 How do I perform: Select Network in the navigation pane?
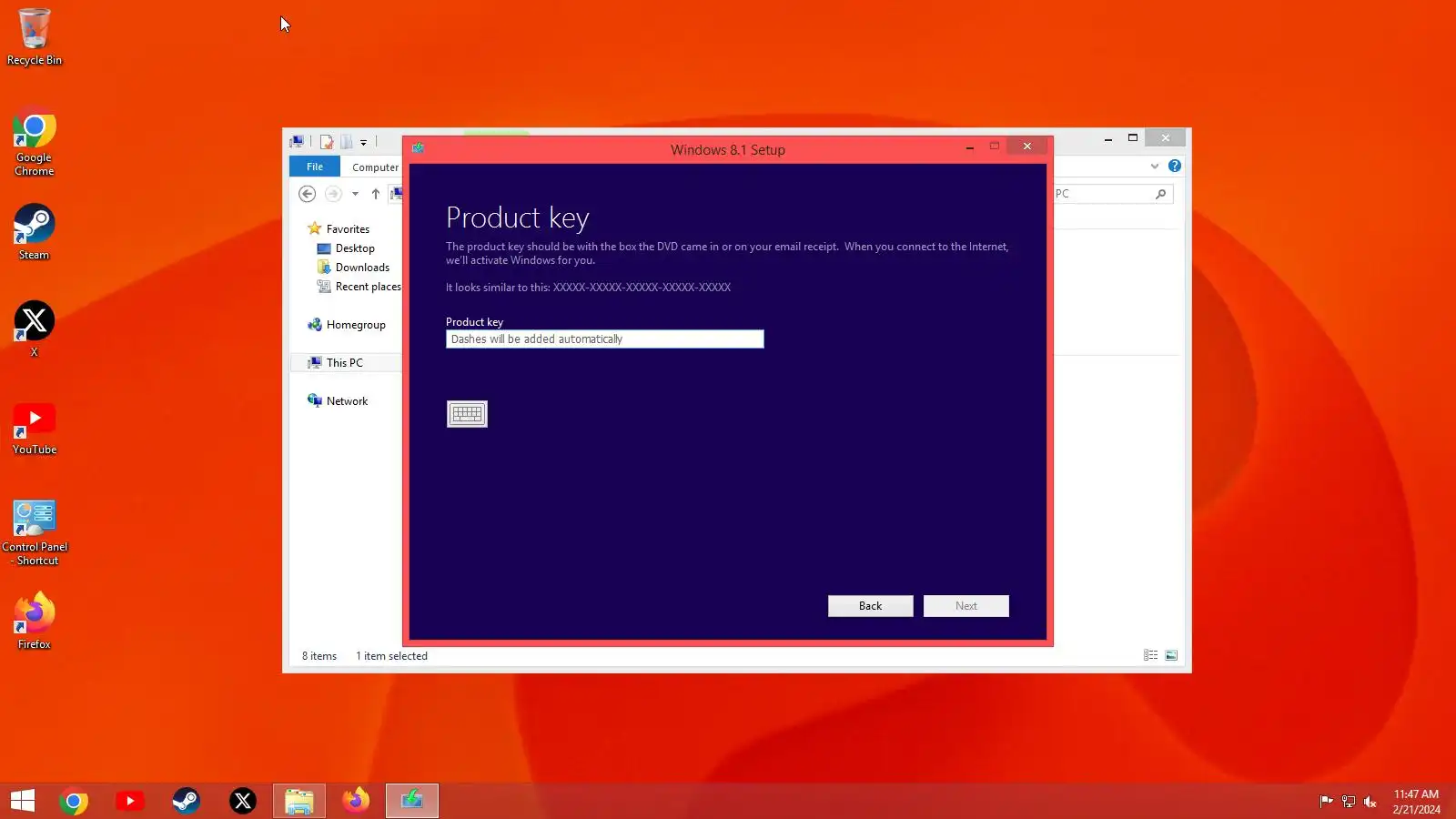tap(338, 401)
